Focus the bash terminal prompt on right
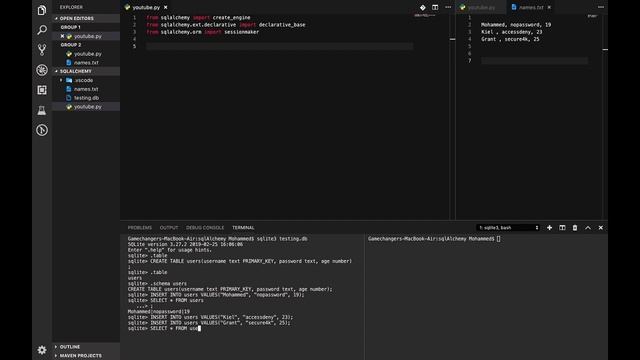 point(434,239)
